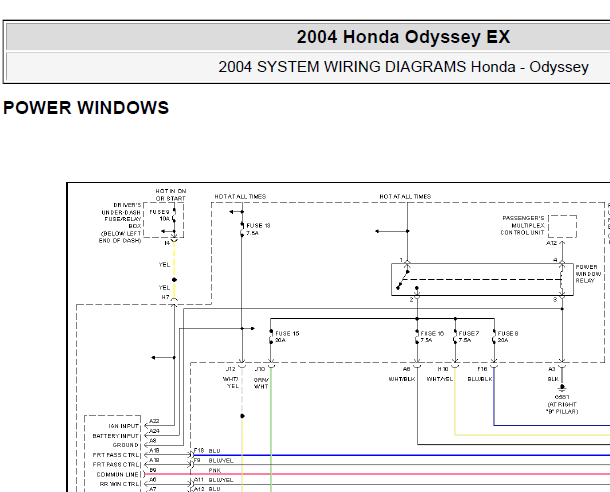Click the "A22" terminal label
Viewport: 610px width, 492px height.
(x=154, y=421)
